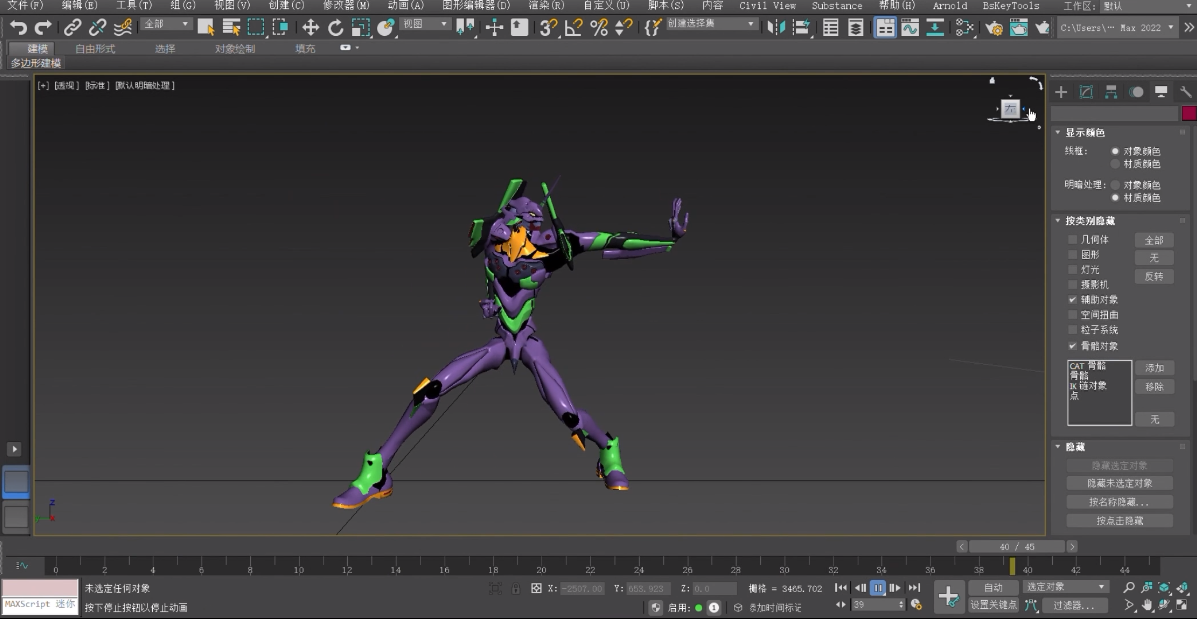Switch to the Utilities wrench panel
Image resolution: width=1197 pixels, height=619 pixels.
tap(1186, 92)
